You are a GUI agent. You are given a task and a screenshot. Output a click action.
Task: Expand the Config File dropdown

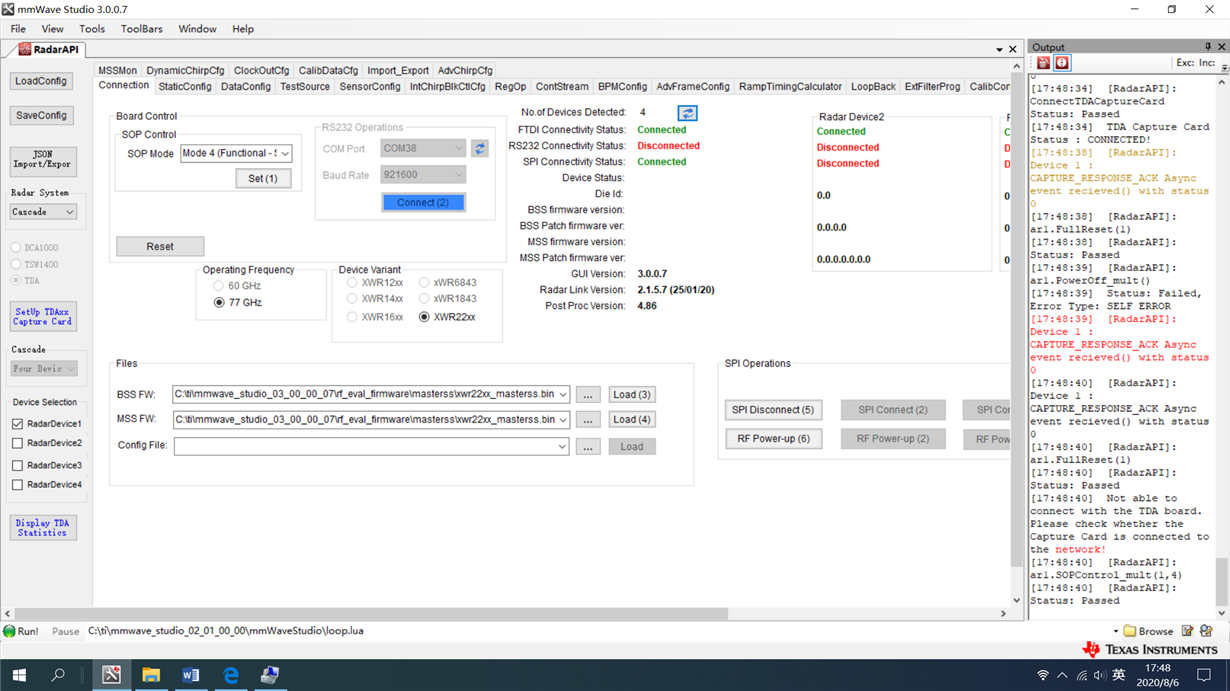pos(563,446)
